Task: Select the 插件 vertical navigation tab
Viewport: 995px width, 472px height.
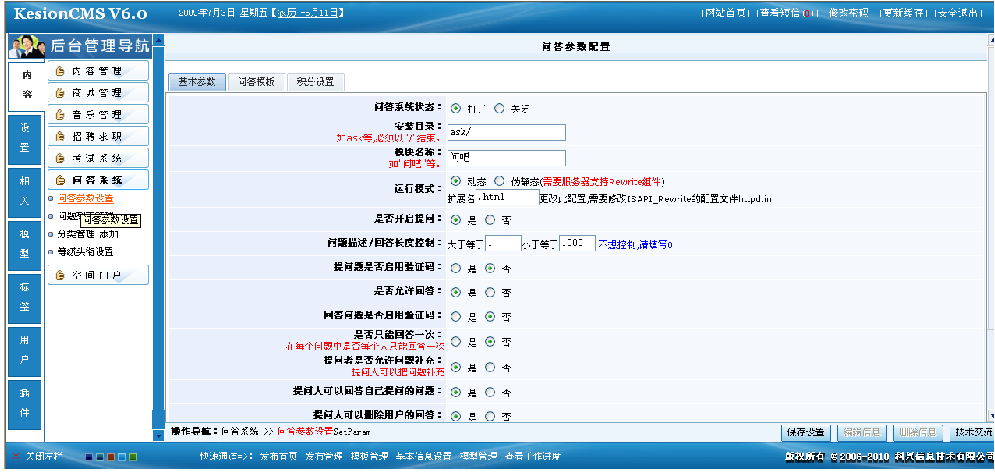Action: 26,404
